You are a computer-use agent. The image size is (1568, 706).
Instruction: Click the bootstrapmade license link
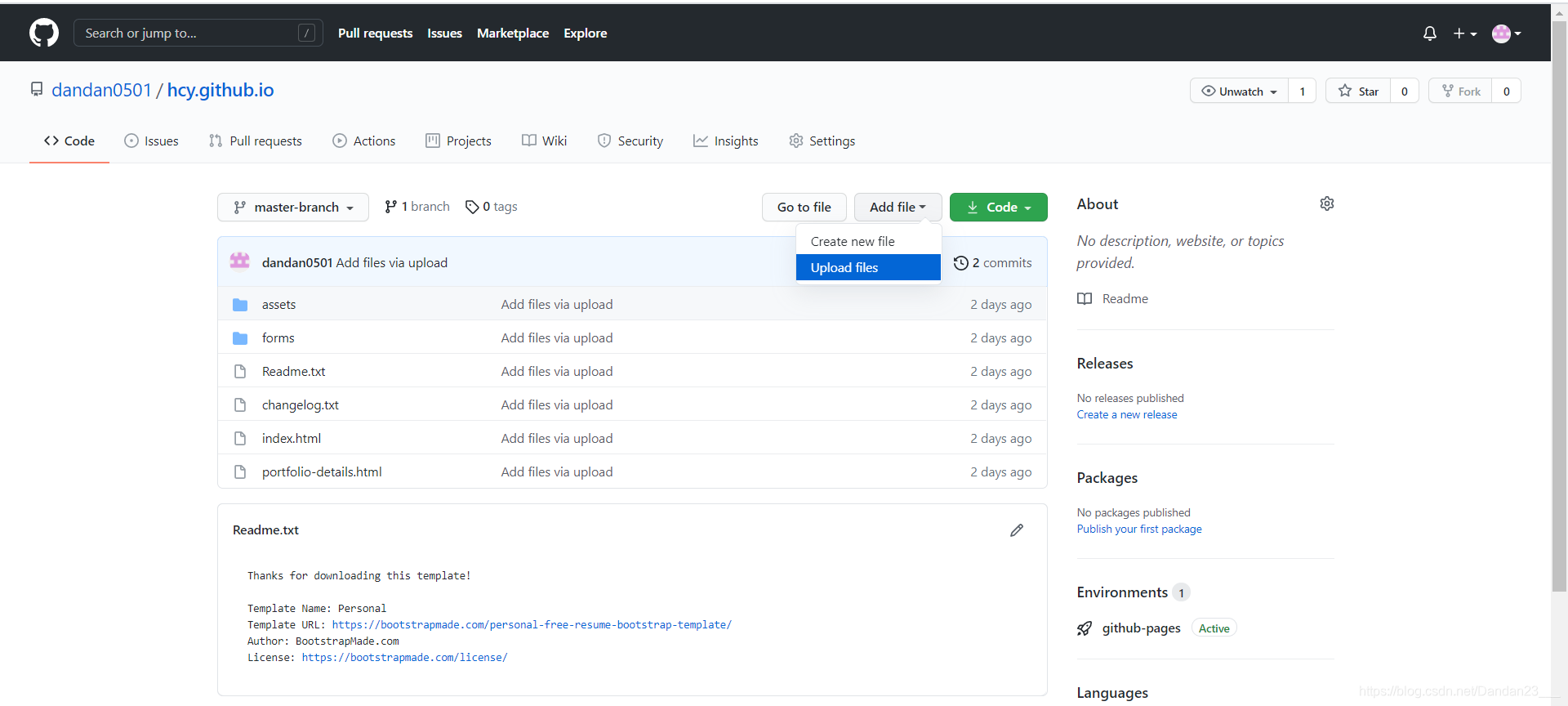[x=404, y=658]
